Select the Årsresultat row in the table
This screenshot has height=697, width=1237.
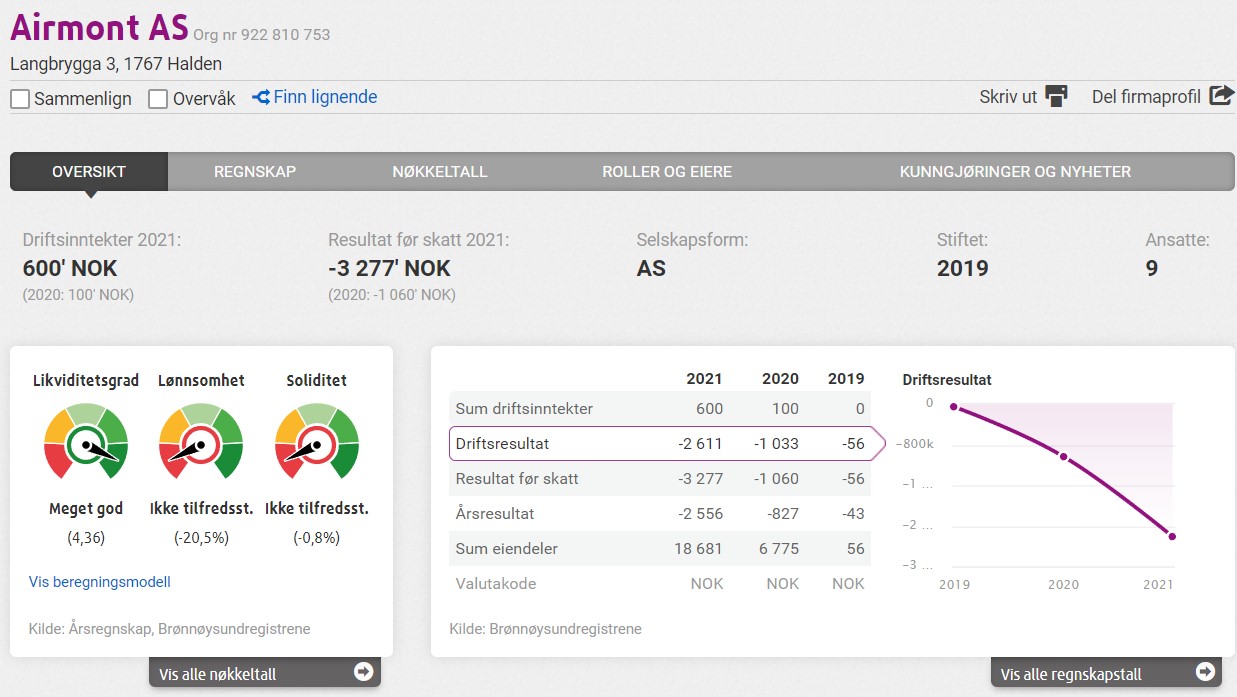pyautogui.click(x=660, y=514)
